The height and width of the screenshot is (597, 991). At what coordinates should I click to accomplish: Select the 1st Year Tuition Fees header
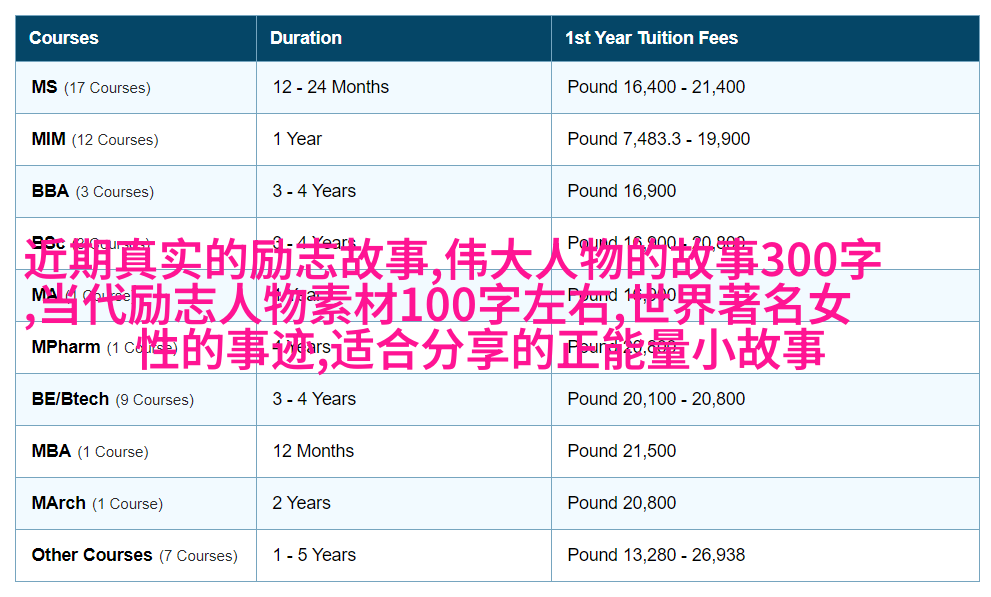click(x=651, y=38)
